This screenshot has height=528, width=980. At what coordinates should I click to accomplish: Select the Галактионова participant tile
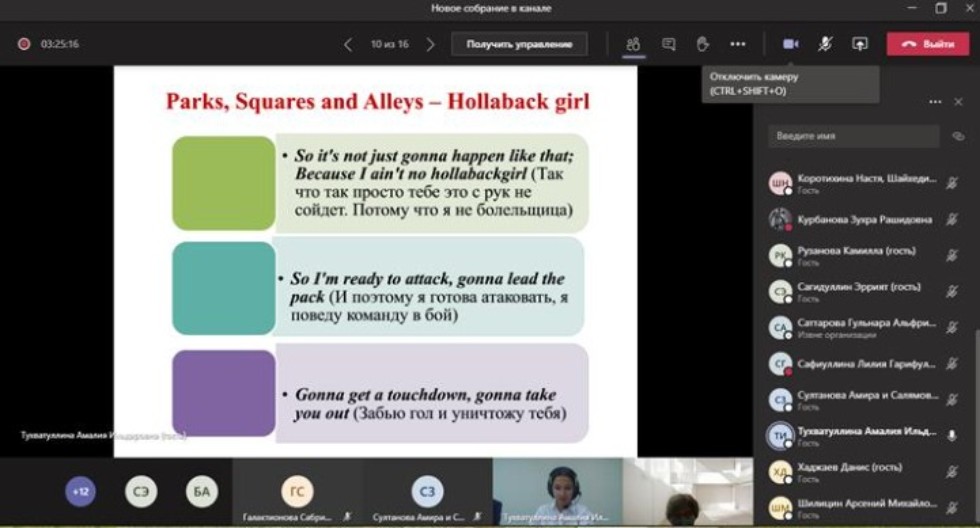point(297,493)
